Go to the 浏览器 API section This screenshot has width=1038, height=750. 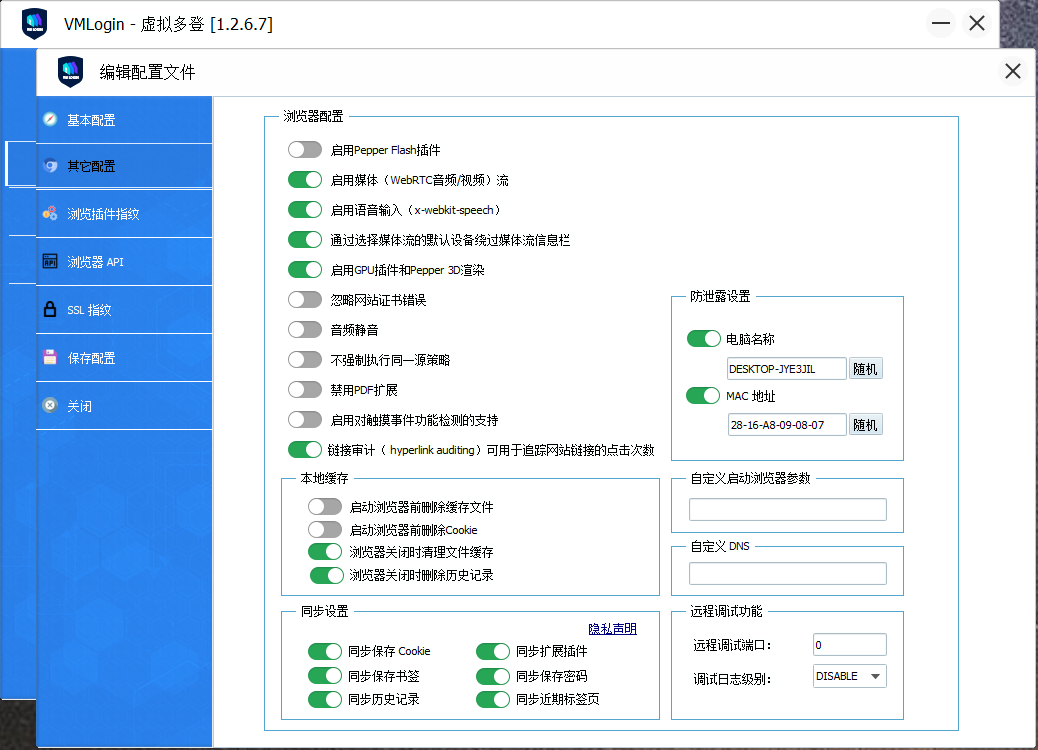pyautogui.click(x=124, y=261)
